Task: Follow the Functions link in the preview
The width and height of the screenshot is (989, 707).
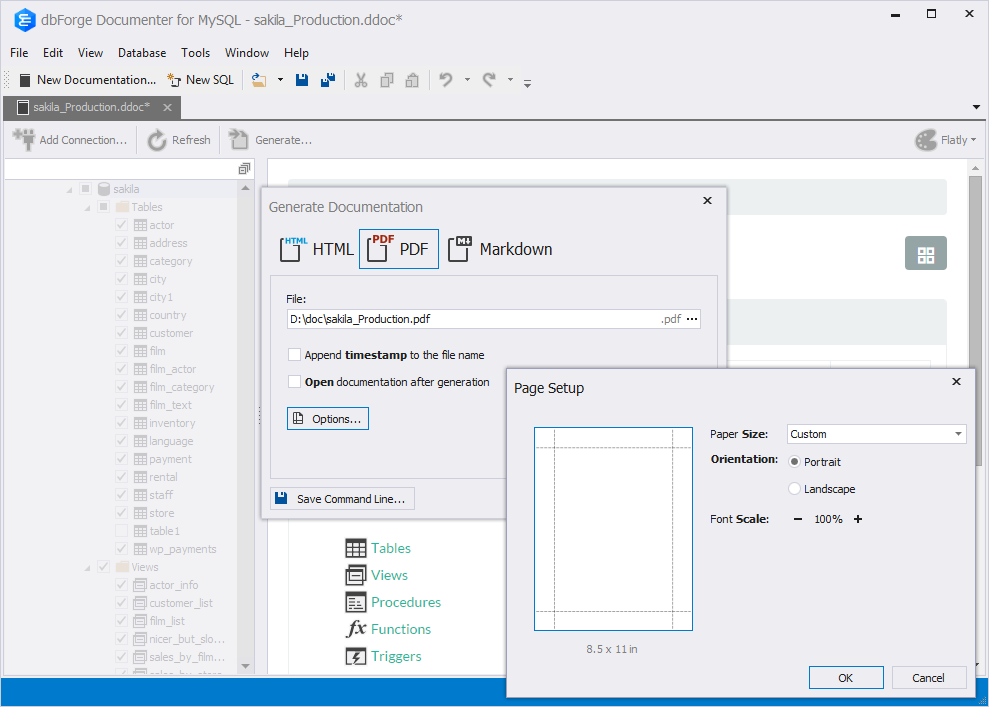Action: (401, 629)
